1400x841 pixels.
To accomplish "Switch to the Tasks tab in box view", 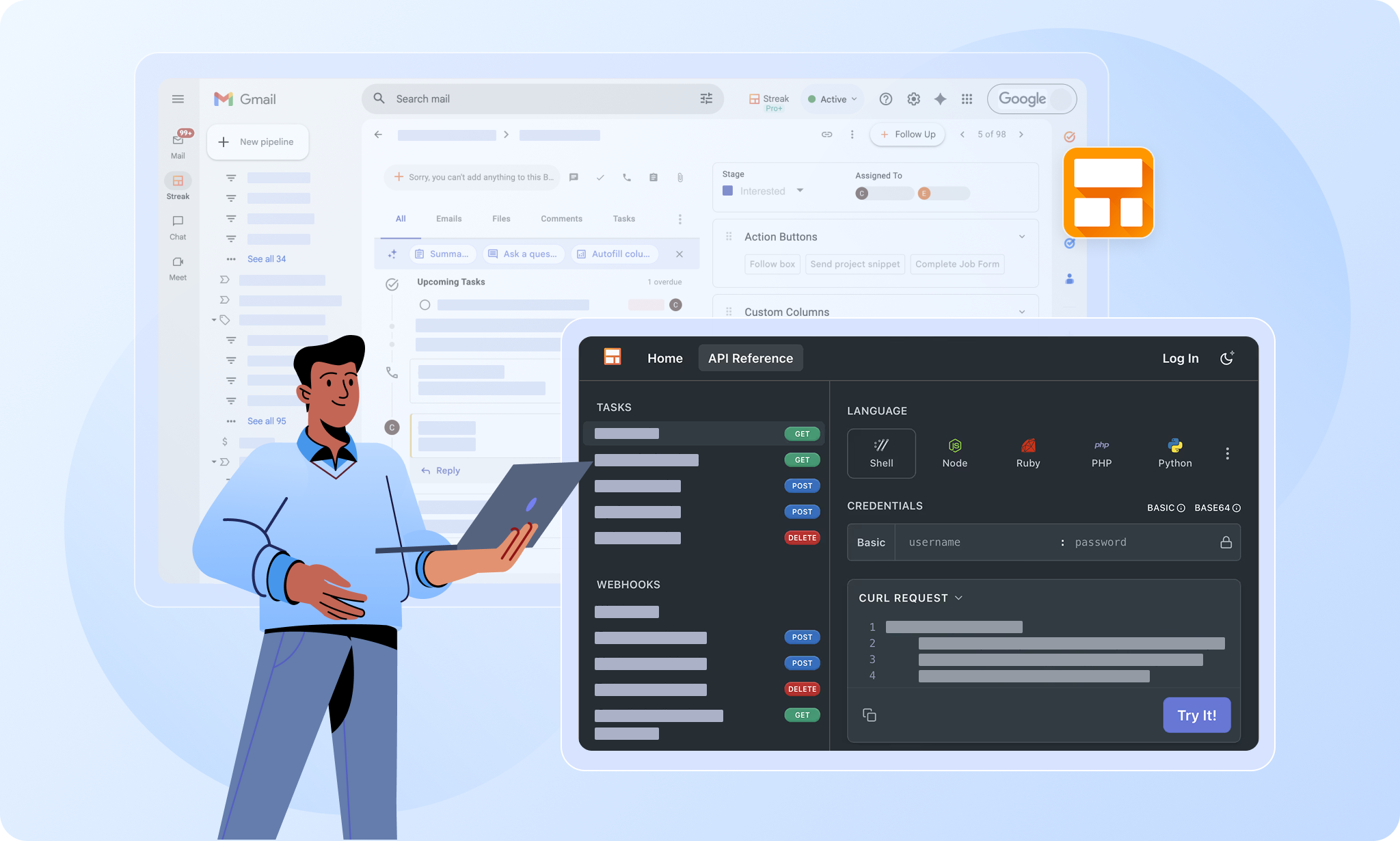I will tap(624, 219).
